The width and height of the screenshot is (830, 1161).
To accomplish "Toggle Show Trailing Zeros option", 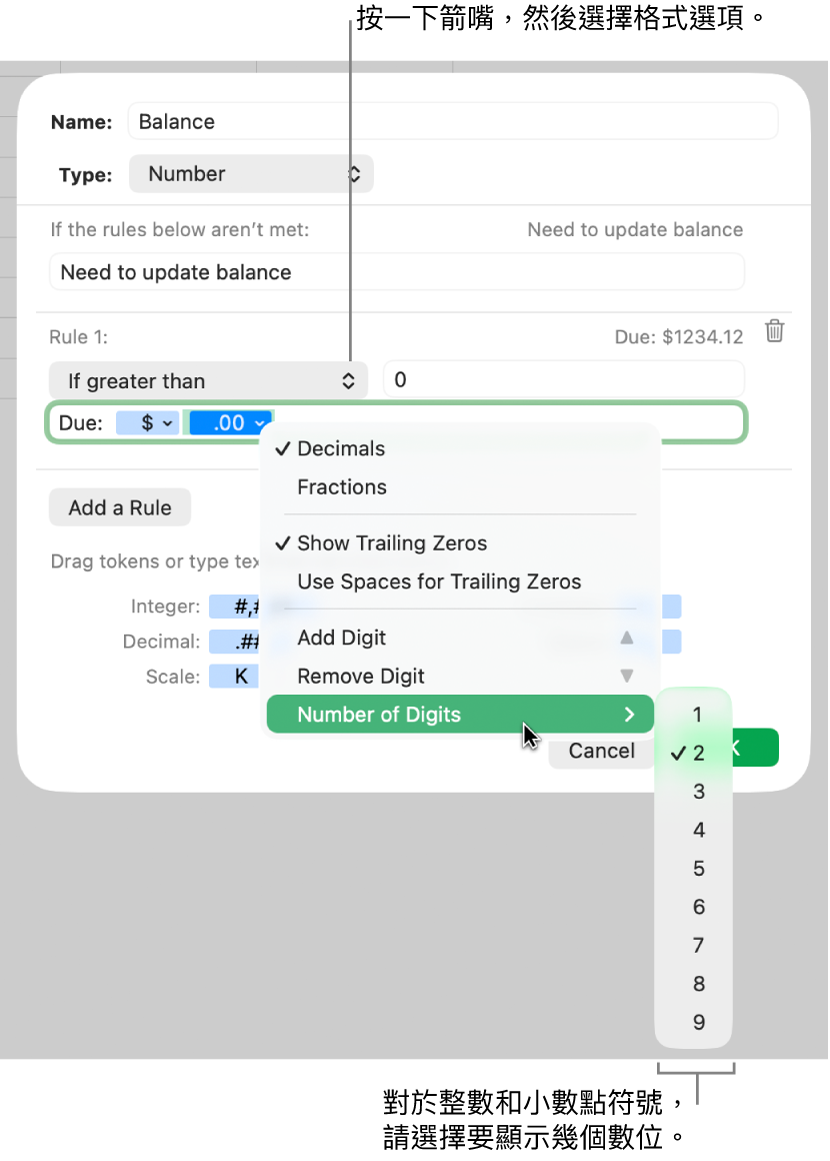I will pos(391,544).
